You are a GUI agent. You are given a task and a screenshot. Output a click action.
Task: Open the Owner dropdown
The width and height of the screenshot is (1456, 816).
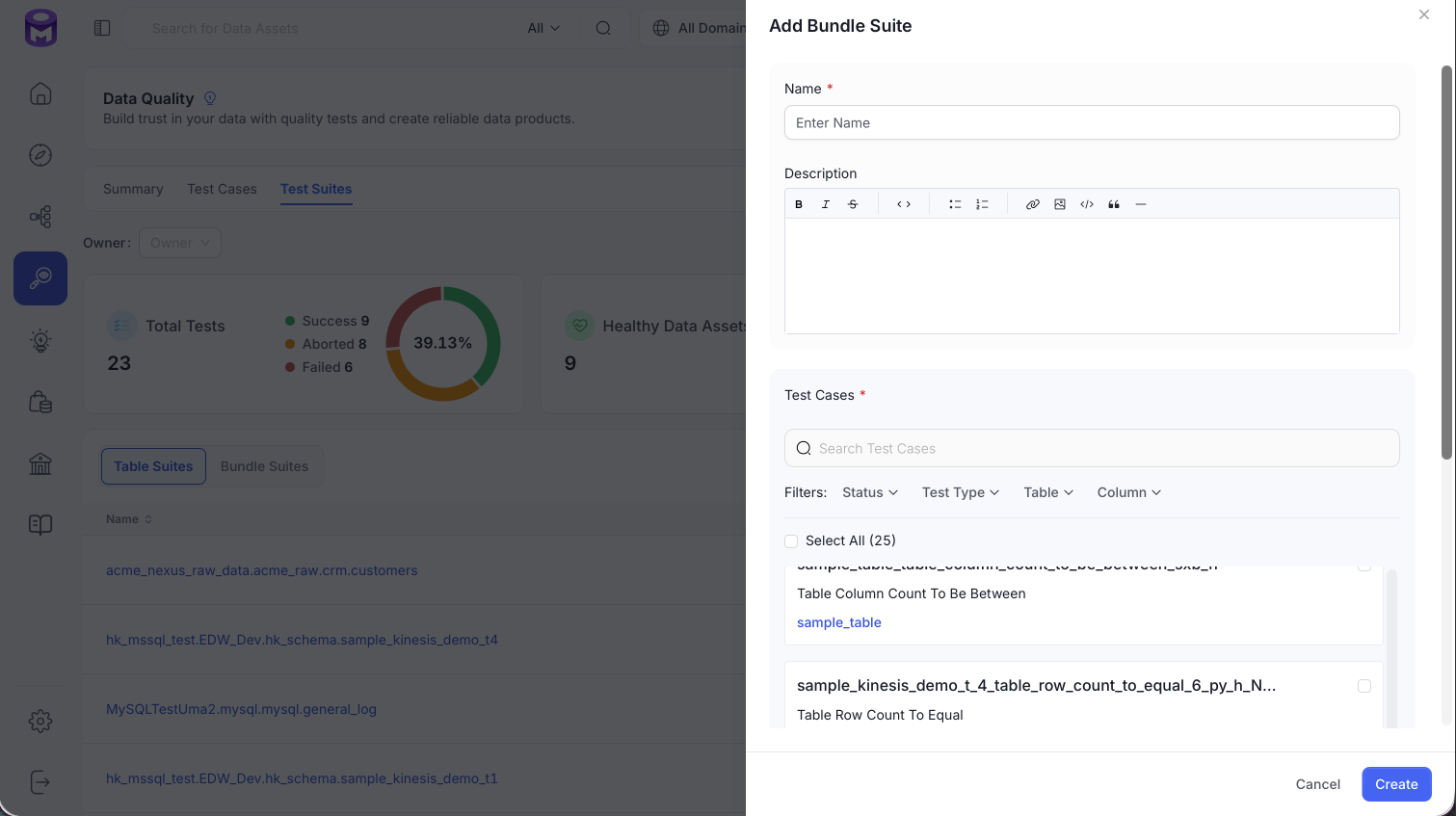click(x=180, y=243)
